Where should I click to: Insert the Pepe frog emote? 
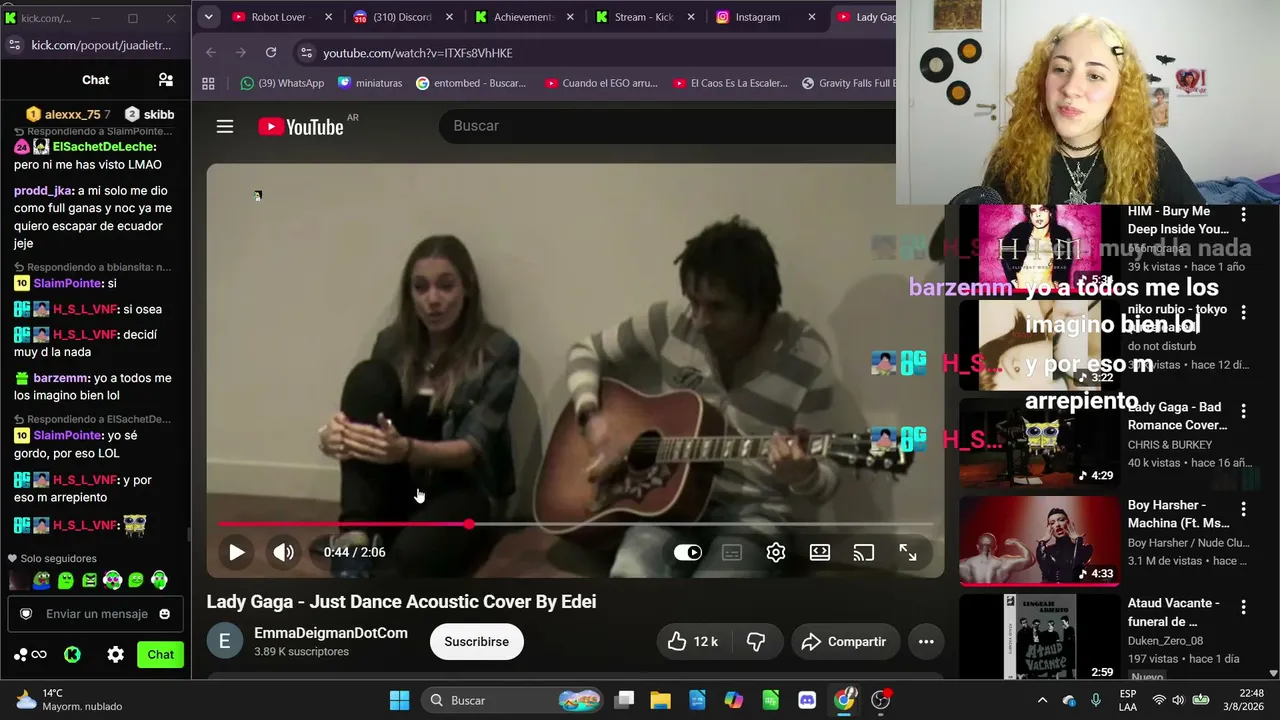tap(42, 580)
